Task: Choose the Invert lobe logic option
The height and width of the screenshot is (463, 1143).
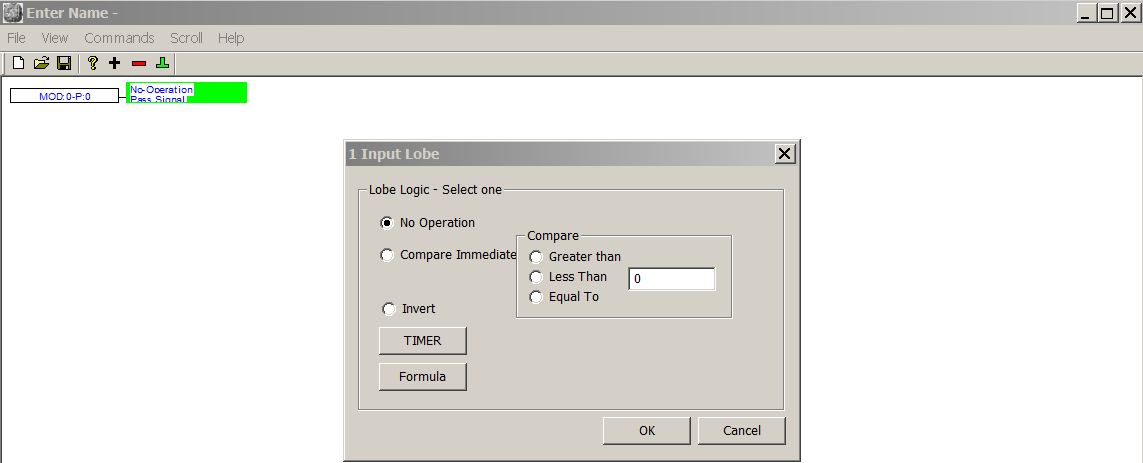Action: click(x=389, y=309)
